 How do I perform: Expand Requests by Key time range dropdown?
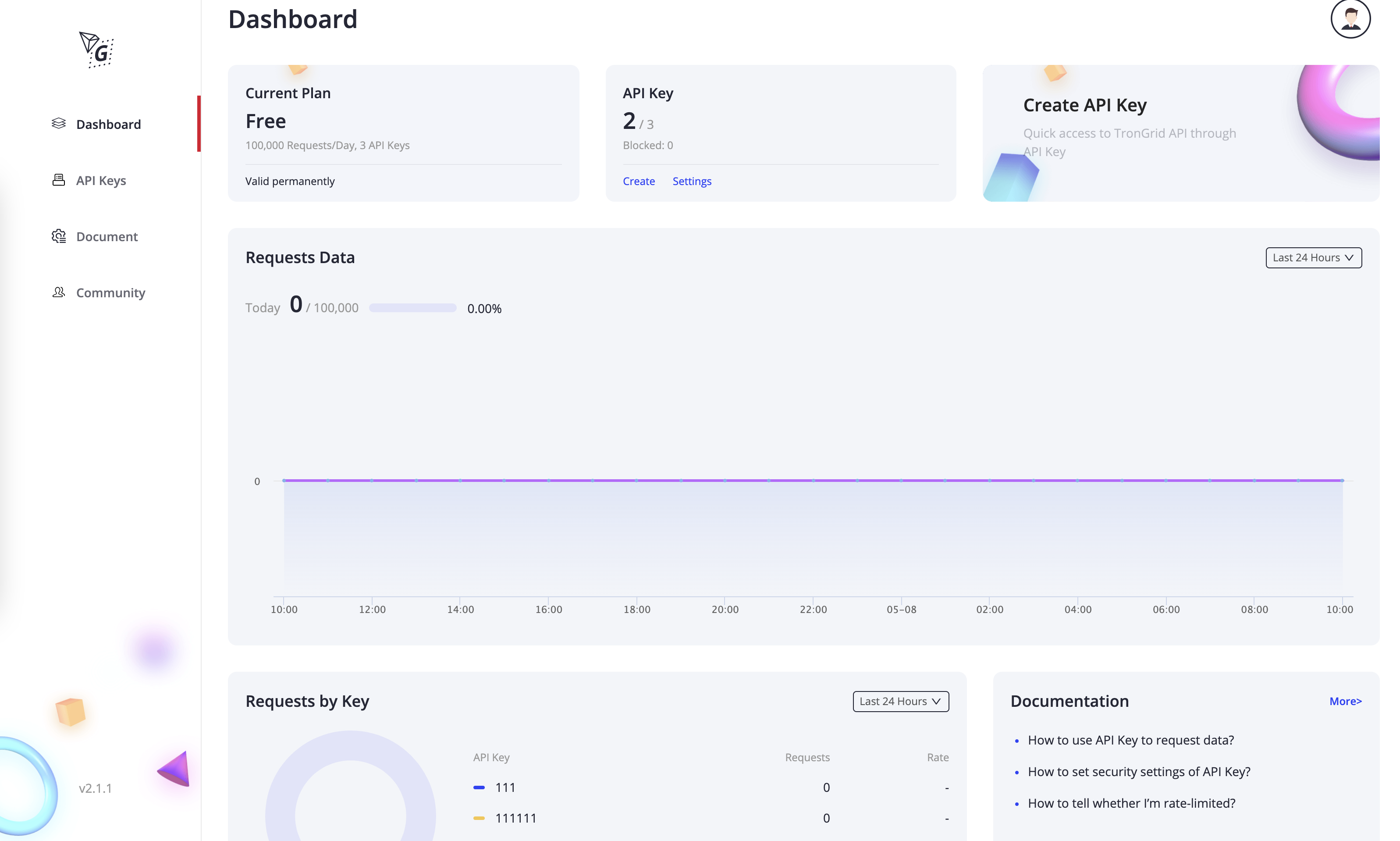click(900, 701)
